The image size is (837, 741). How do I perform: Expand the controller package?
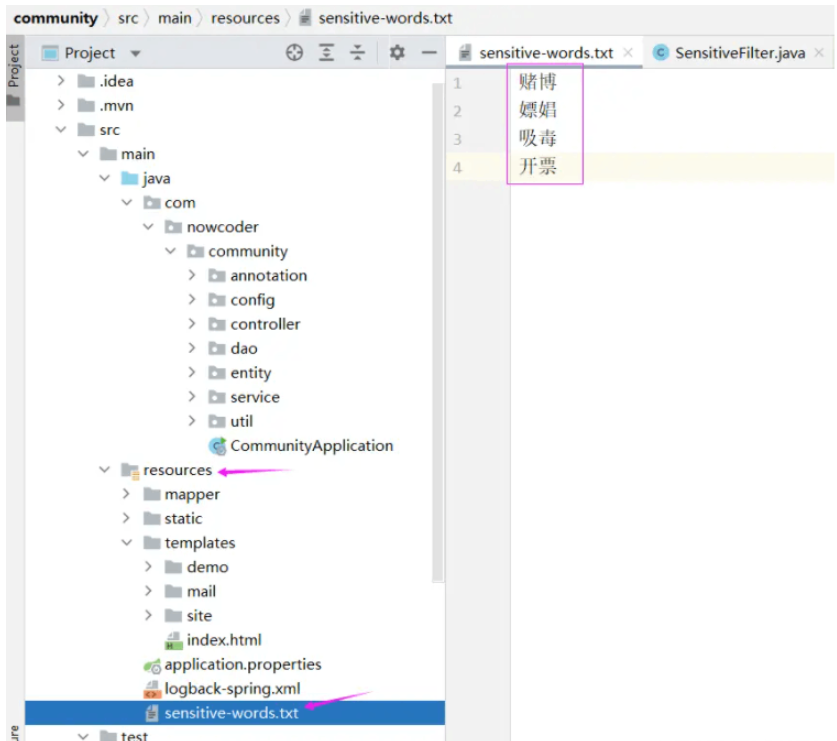point(192,324)
